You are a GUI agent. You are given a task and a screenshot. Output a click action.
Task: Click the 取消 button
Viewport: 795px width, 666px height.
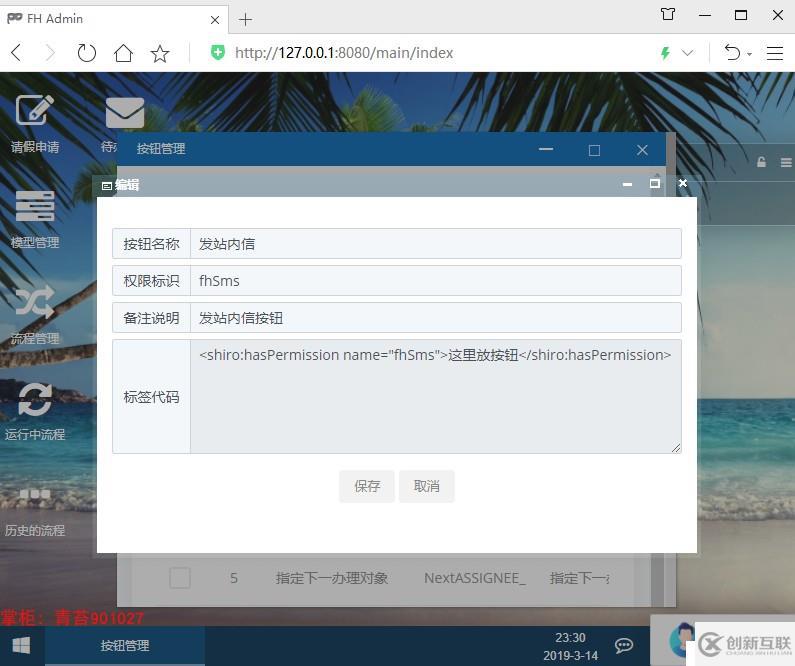(426, 486)
